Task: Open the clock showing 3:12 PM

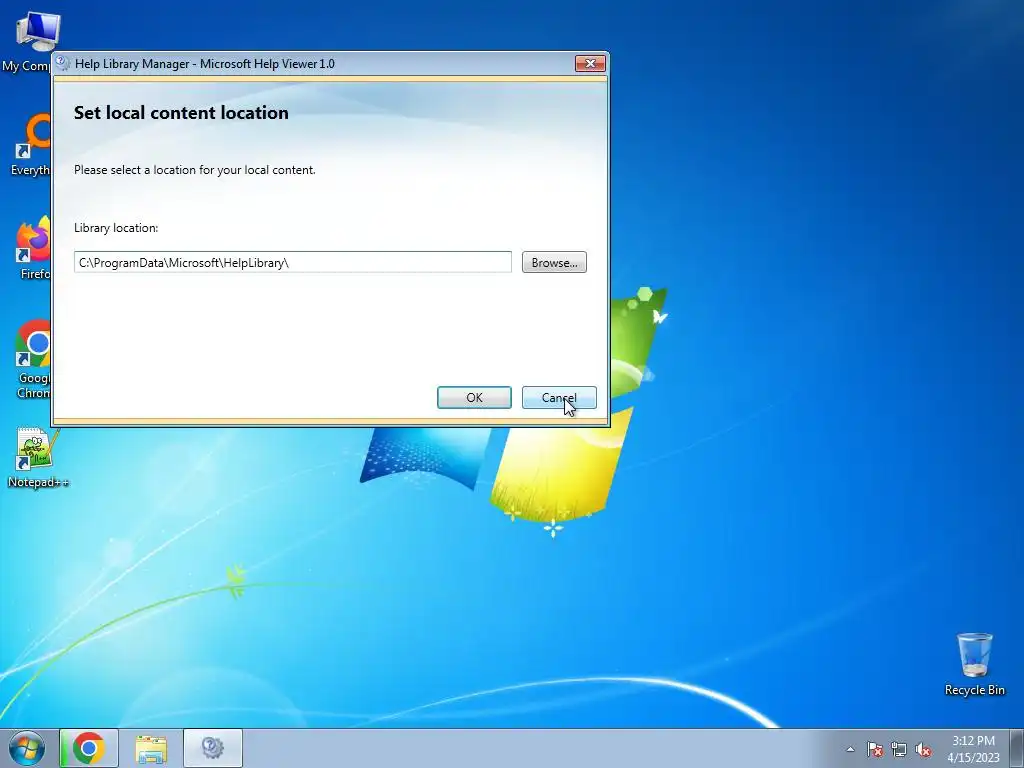Action: coord(973,748)
